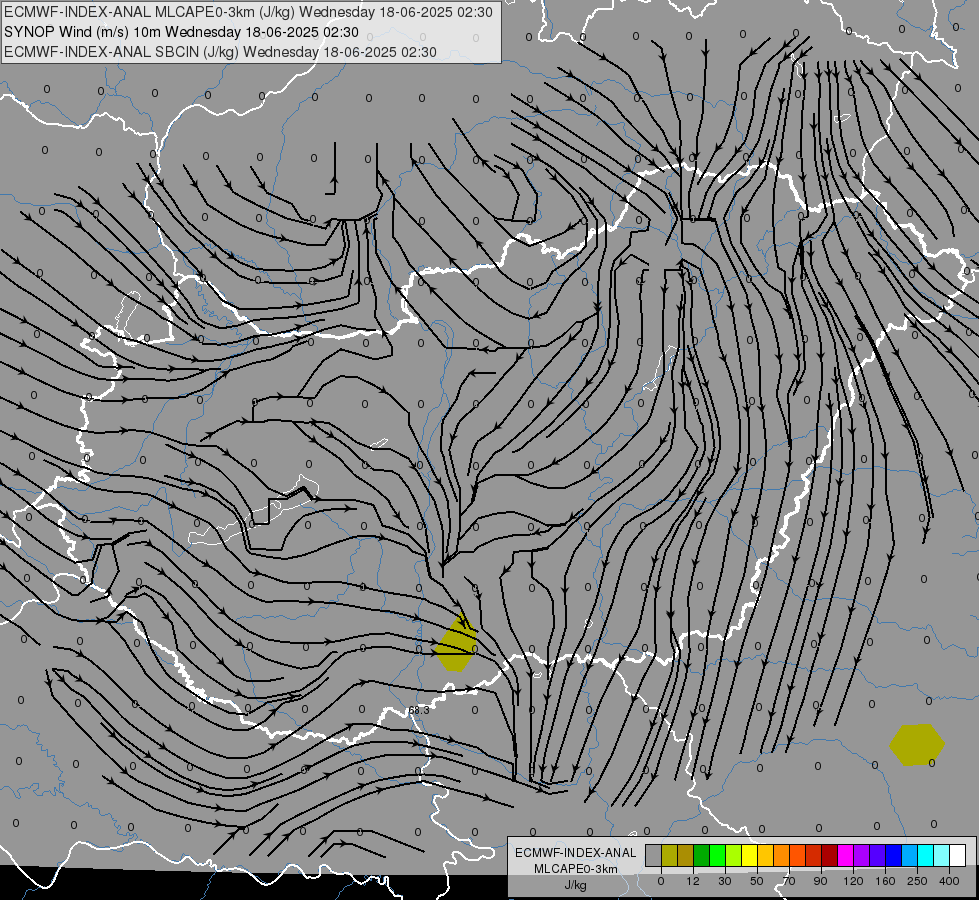Click legend value 160
This screenshot has height=900, width=979.
[x=885, y=881]
